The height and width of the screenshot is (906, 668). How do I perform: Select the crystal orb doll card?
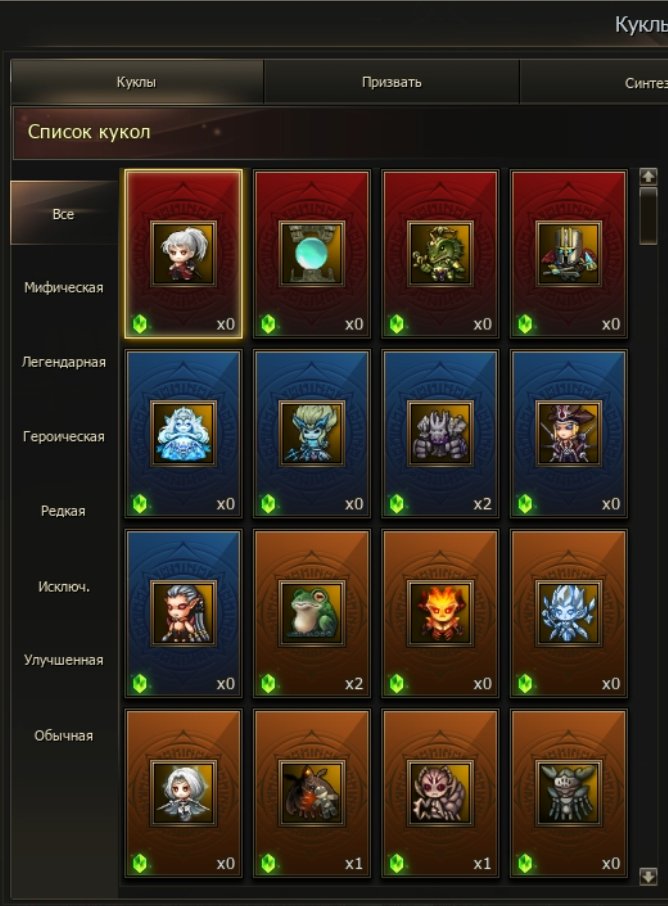(311, 254)
